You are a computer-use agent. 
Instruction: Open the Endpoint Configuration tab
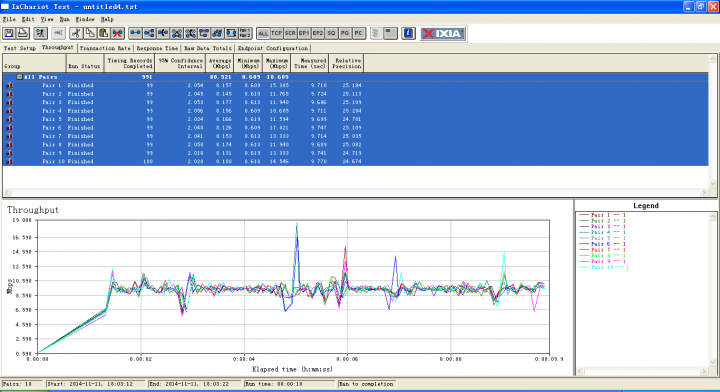click(273, 48)
